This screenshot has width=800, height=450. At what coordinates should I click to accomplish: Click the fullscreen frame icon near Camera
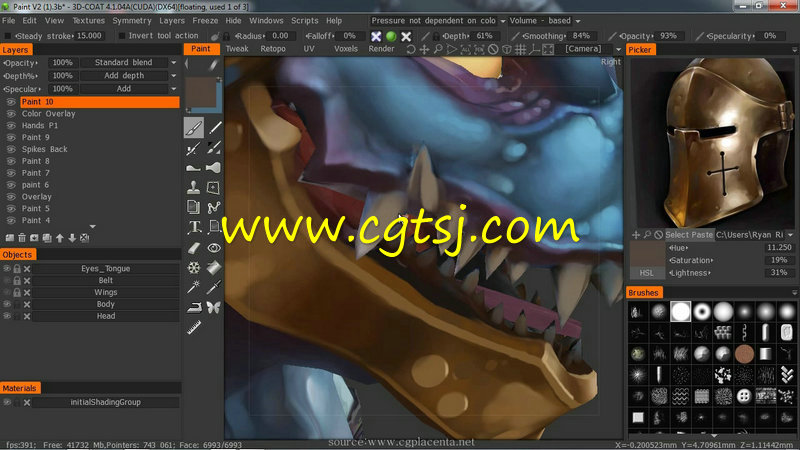click(548, 49)
